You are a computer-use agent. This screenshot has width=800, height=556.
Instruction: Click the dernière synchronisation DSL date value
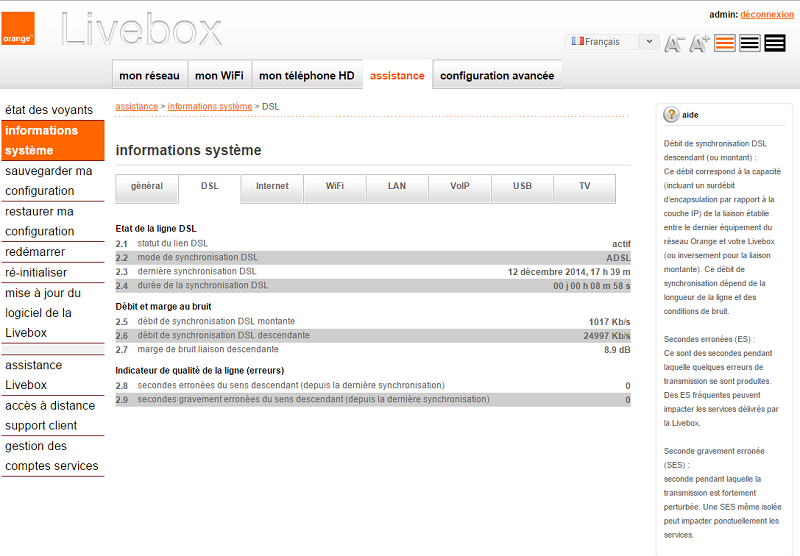[569, 272]
